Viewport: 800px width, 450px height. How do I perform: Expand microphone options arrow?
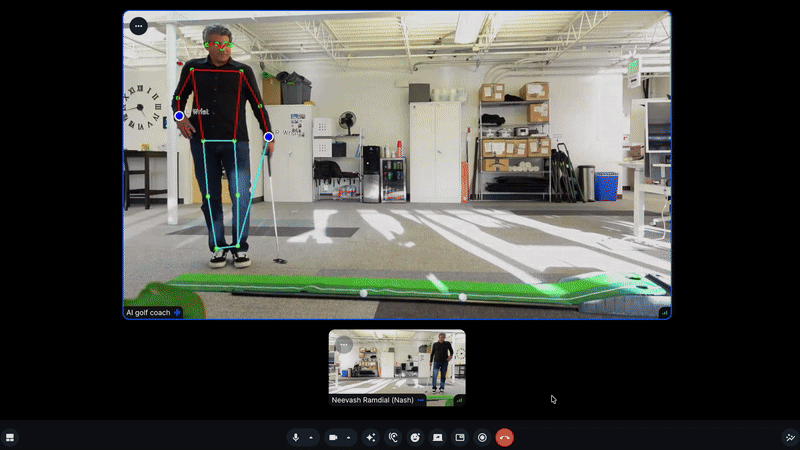point(310,437)
